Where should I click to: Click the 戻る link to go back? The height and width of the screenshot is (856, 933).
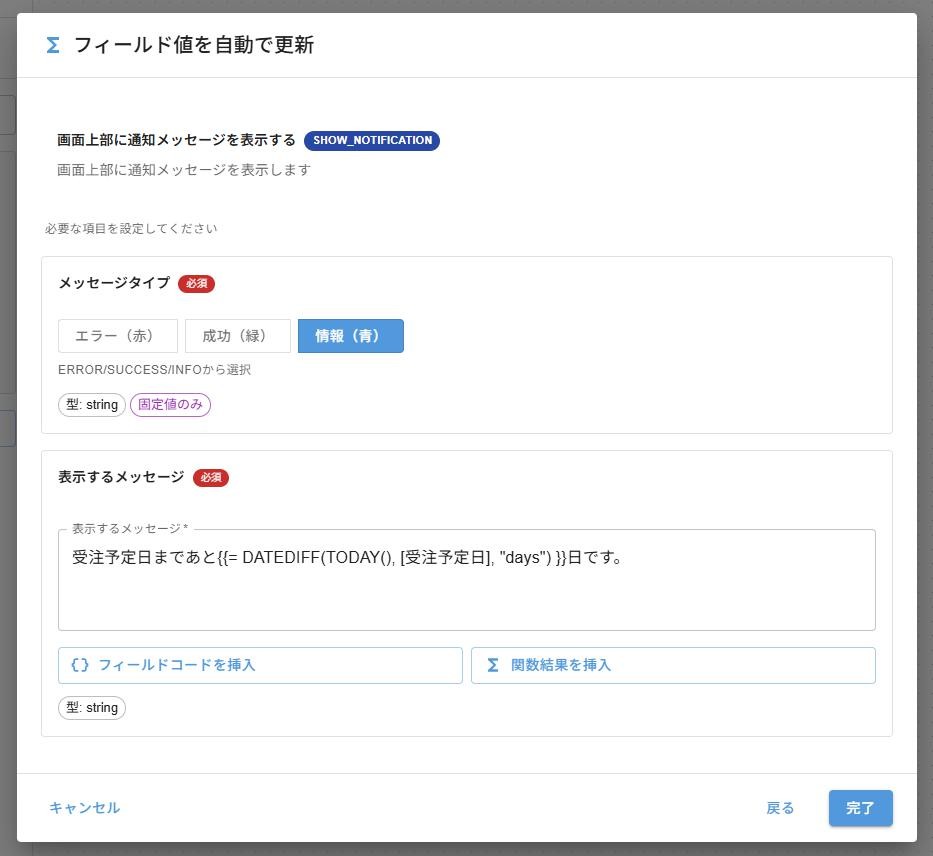tap(780, 807)
